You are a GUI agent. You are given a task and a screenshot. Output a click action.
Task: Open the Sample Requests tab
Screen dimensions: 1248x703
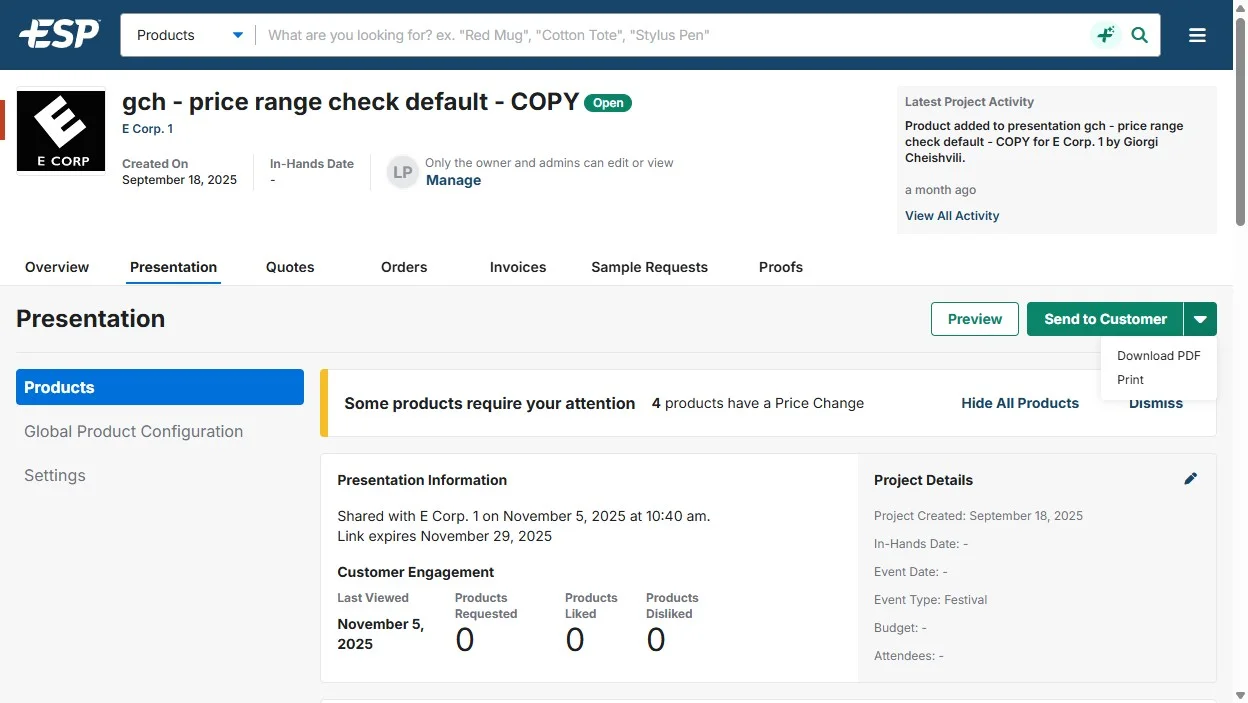(x=649, y=267)
